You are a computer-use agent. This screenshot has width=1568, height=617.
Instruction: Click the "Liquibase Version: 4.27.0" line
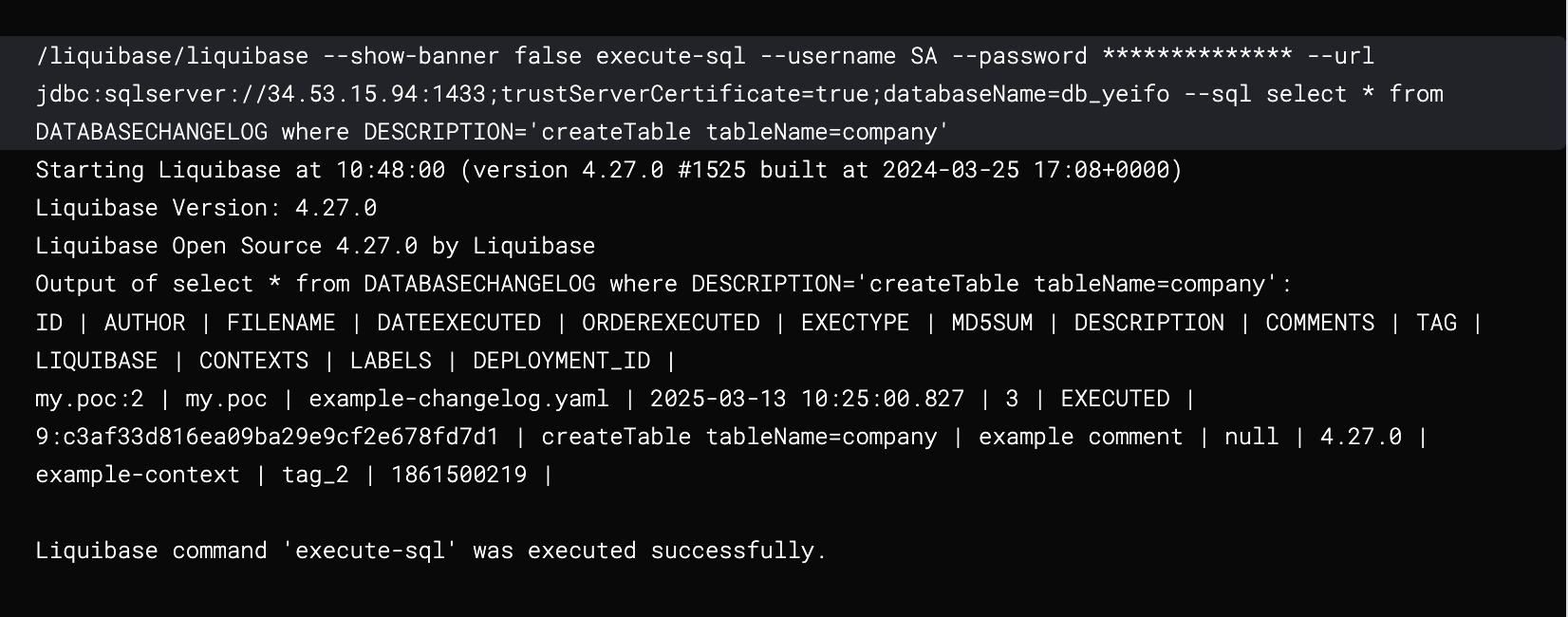(206, 208)
